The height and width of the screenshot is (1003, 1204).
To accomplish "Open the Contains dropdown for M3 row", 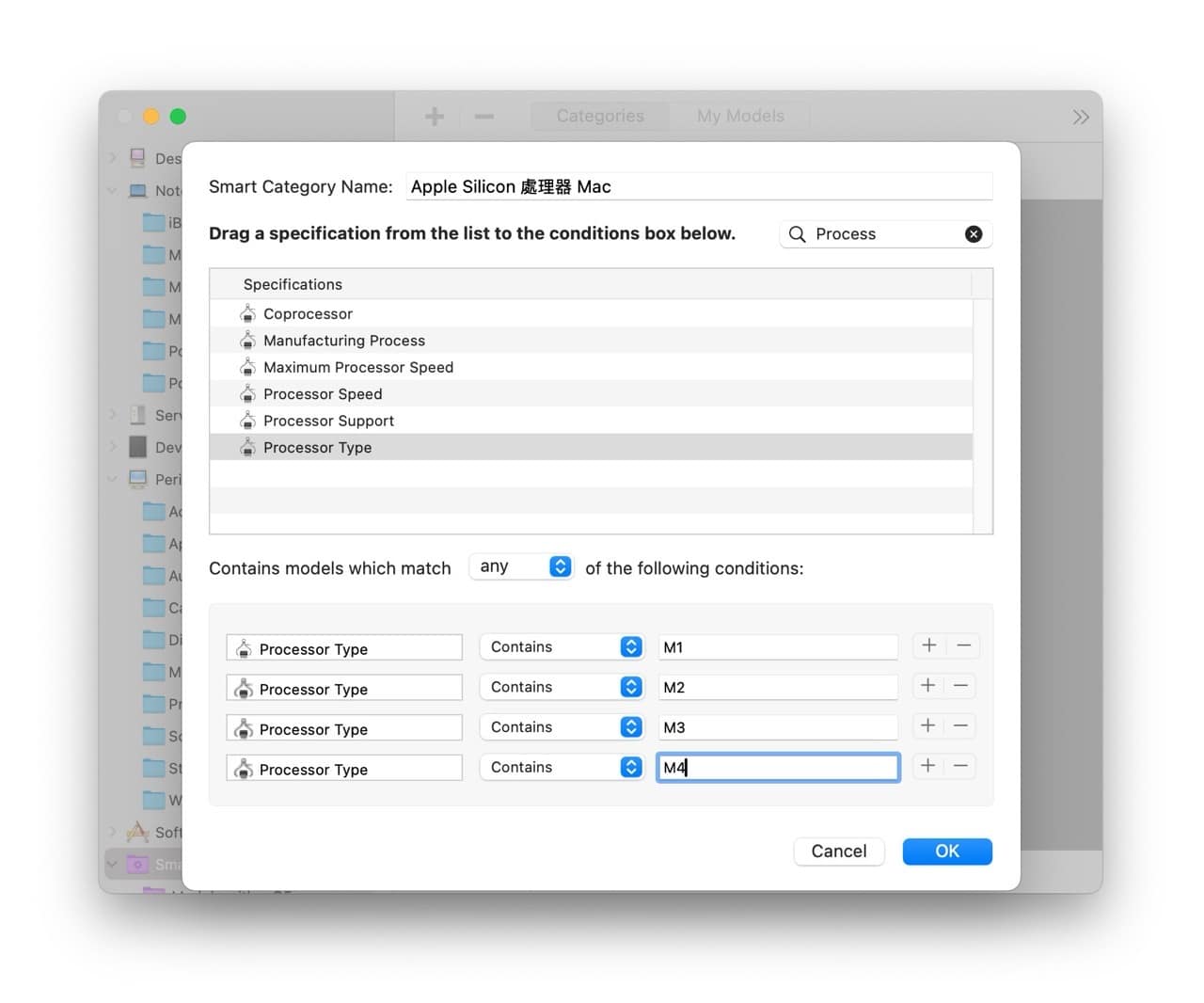I will point(562,726).
